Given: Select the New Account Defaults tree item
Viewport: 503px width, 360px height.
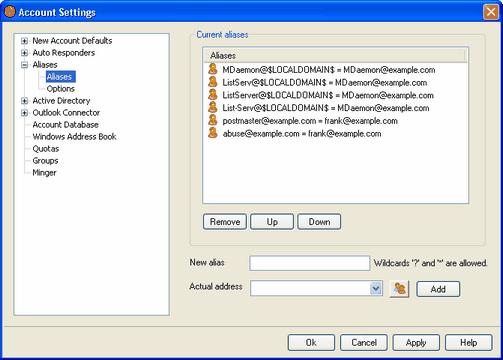Looking at the screenshot, I should click(x=72, y=41).
